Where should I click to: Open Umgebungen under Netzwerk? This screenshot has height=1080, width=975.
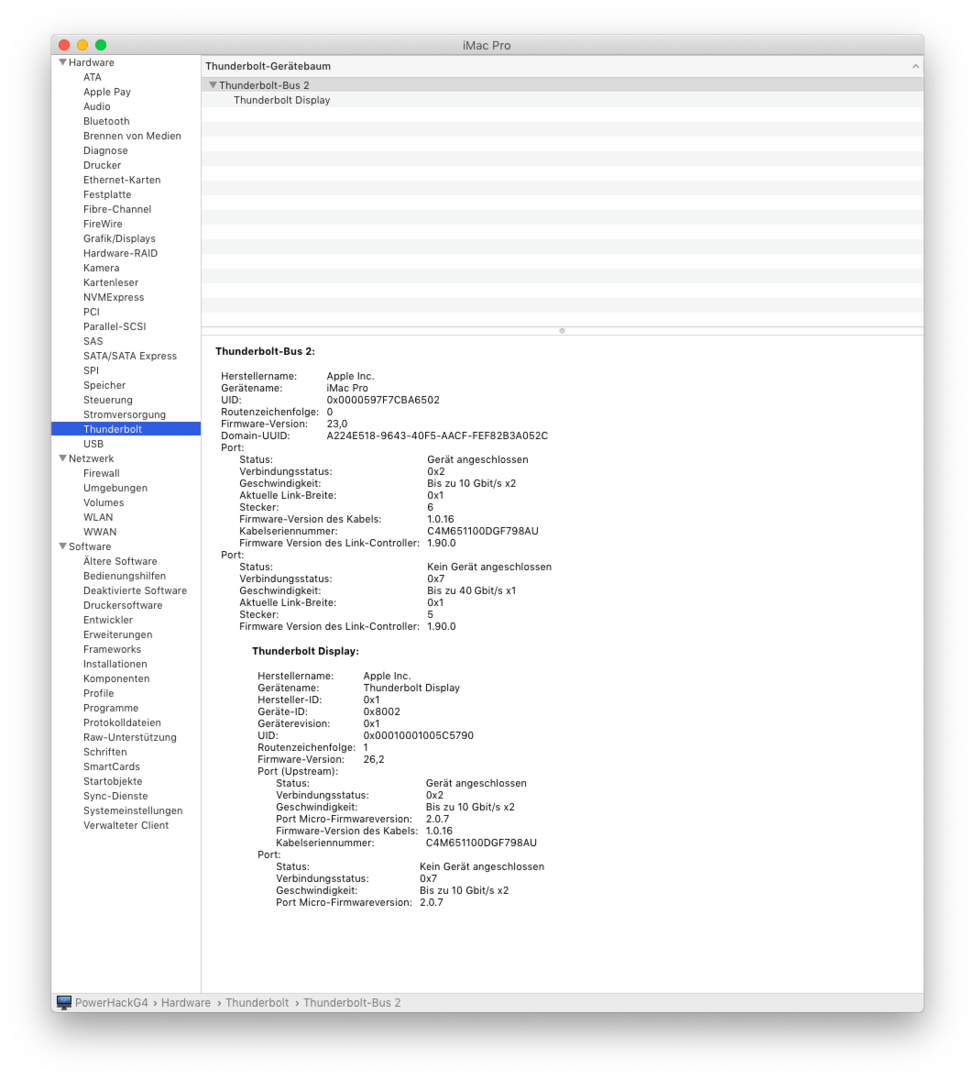tap(115, 488)
